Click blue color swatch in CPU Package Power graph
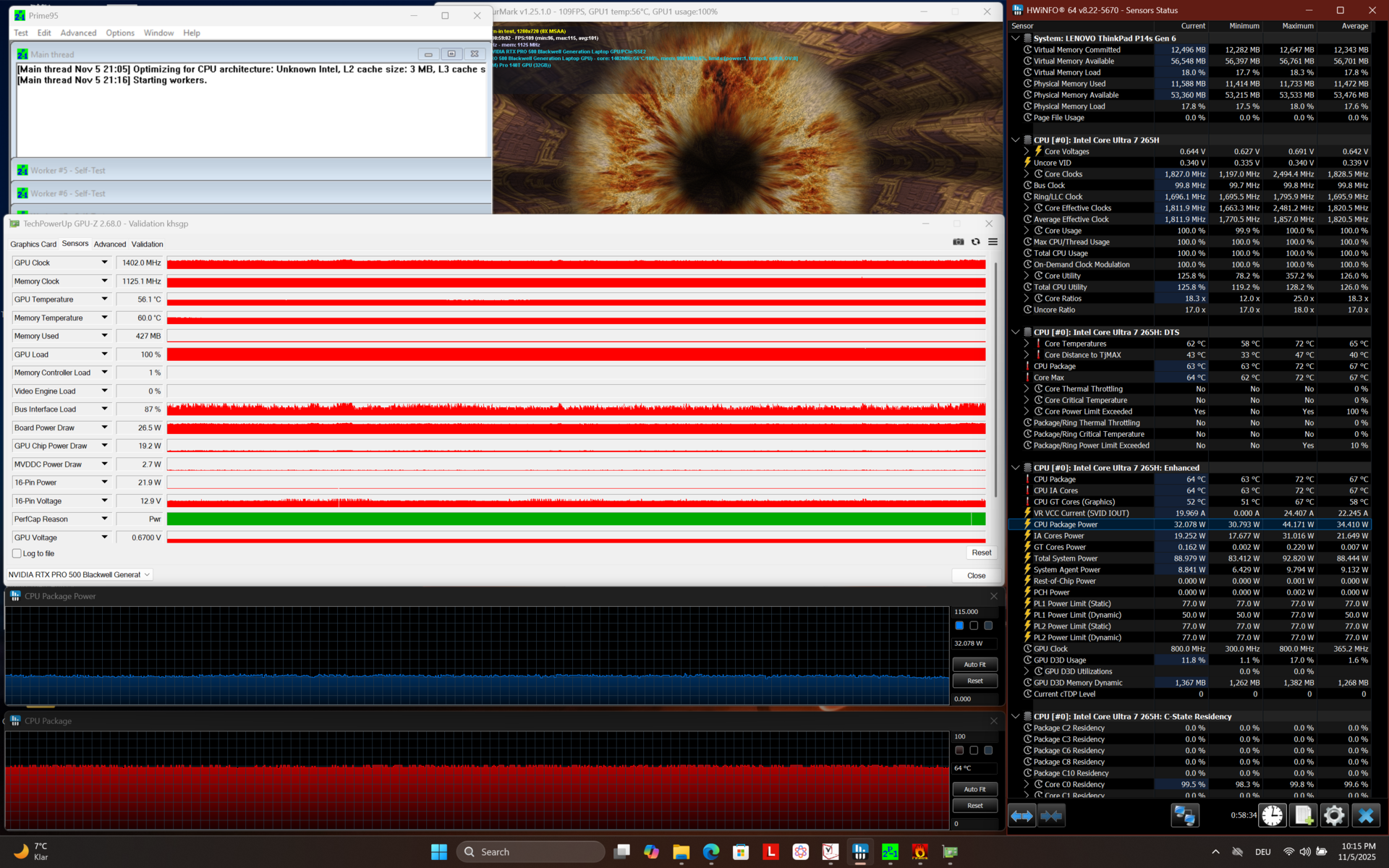 (959, 626)
